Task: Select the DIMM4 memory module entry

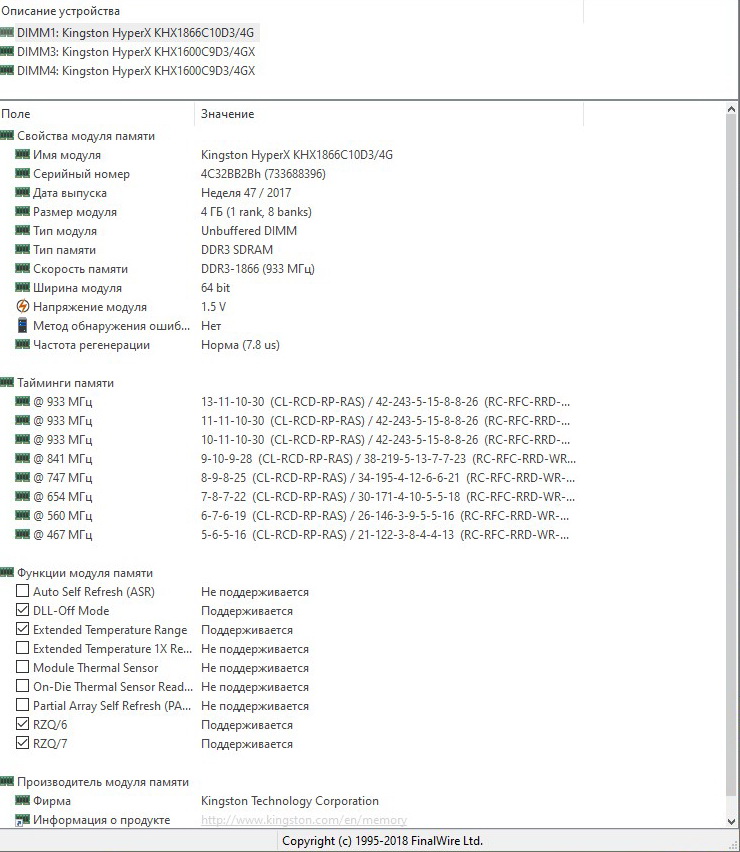Action: coord(136,71)
